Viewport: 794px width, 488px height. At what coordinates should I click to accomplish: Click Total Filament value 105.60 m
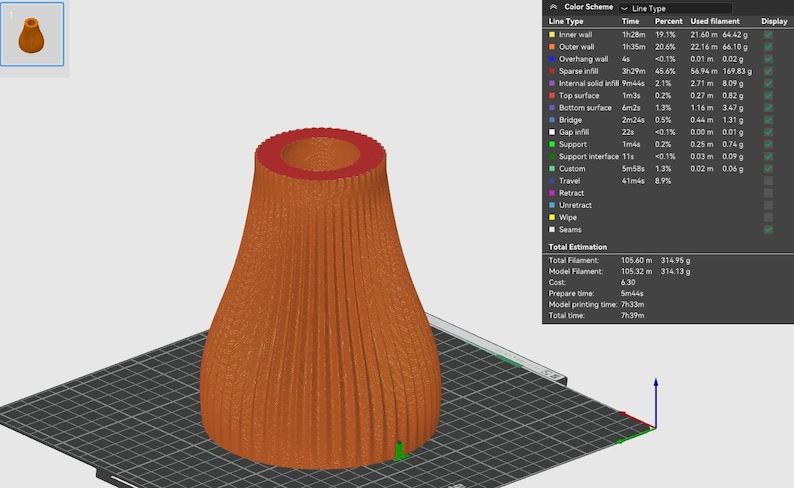point(637,260)
